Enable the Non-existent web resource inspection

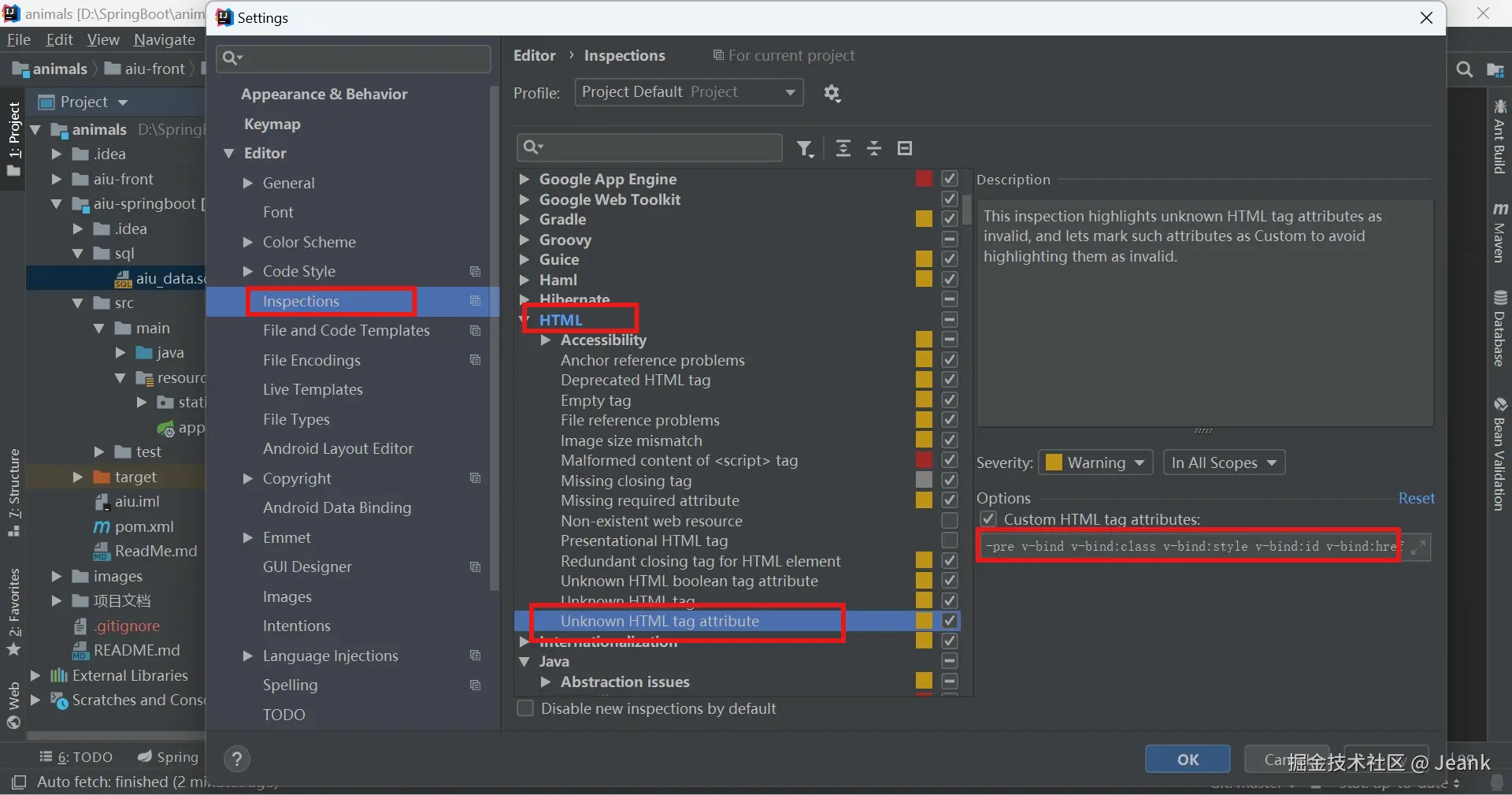click(950, 521)
